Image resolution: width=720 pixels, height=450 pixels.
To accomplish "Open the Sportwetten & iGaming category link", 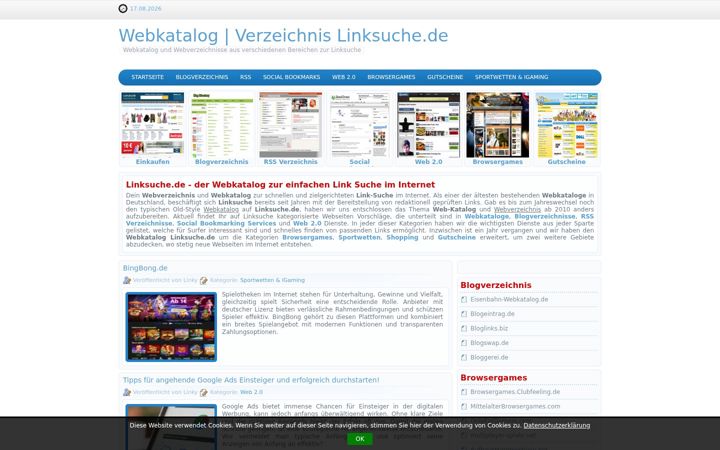I will tap(272, 280).
